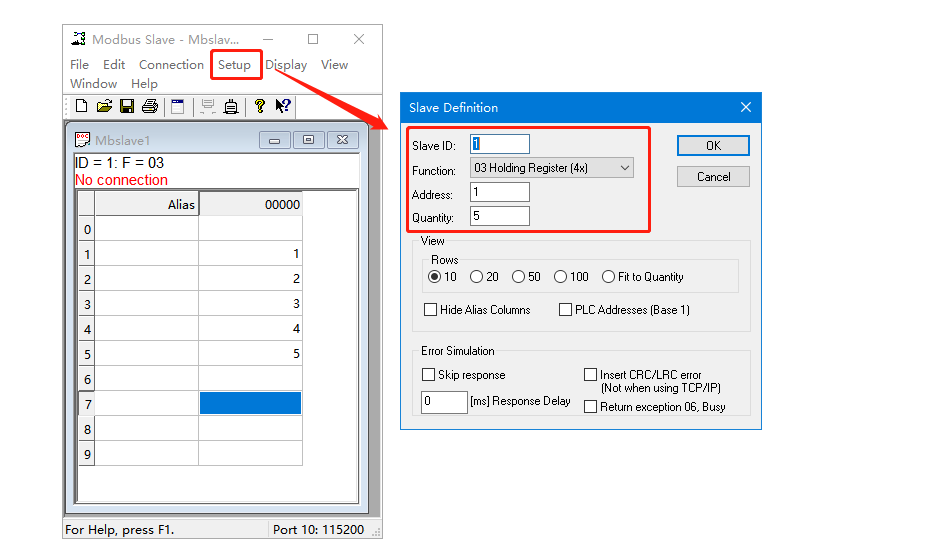The width and height of the screenshot is (932, 559).
Task: Select the 100 rows radio button
Action: (x=560, y=277)
